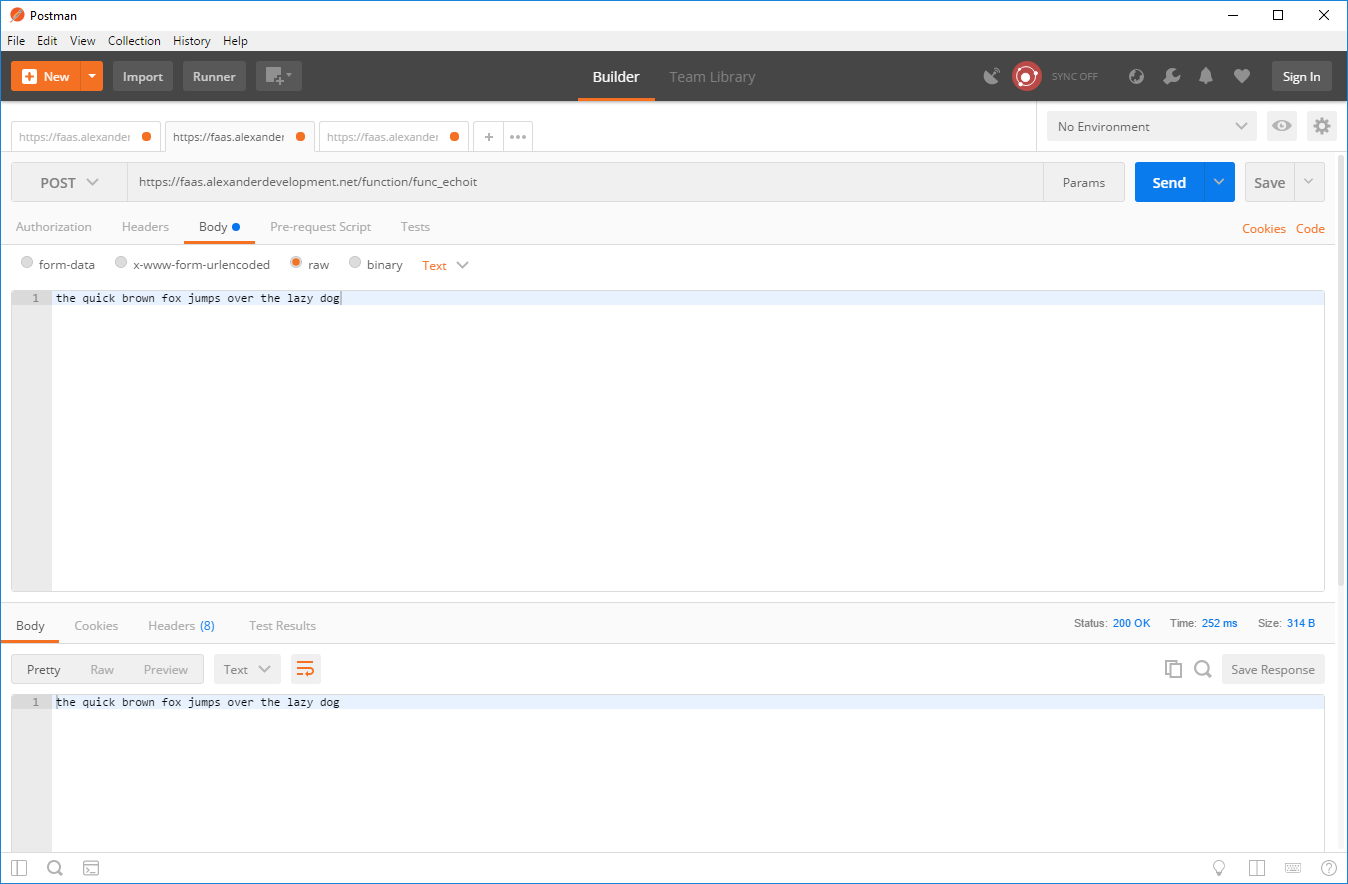
Task: Open the help question mark icon
Action: [x=1329, y=868]
